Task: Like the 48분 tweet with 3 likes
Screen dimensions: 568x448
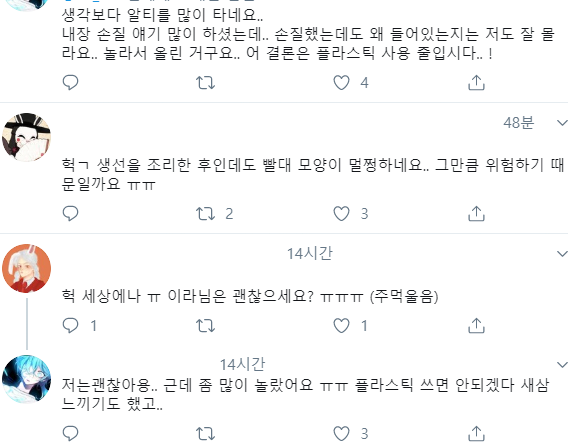Action: 341,214
